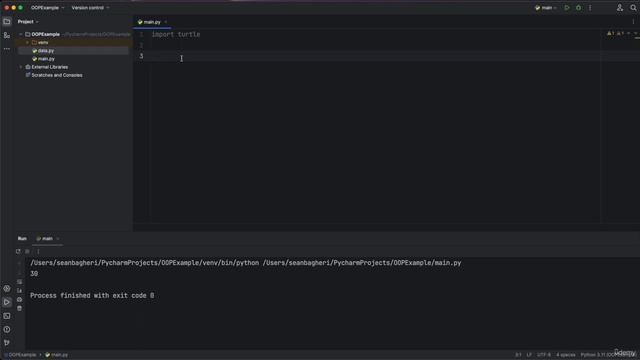The height and width of the screenshot is (360, 640).
Task: Start debugging with the bug icon
Action: (578, 8)
